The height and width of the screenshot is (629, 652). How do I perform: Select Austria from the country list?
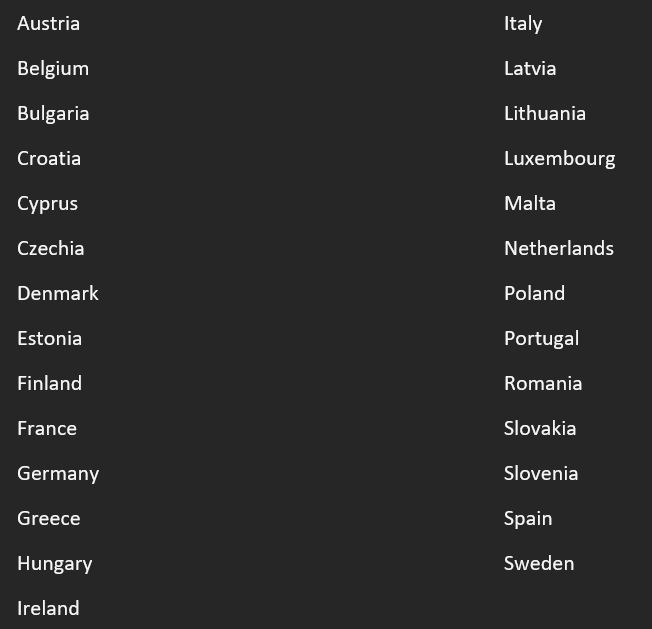(x=48, y=23)
